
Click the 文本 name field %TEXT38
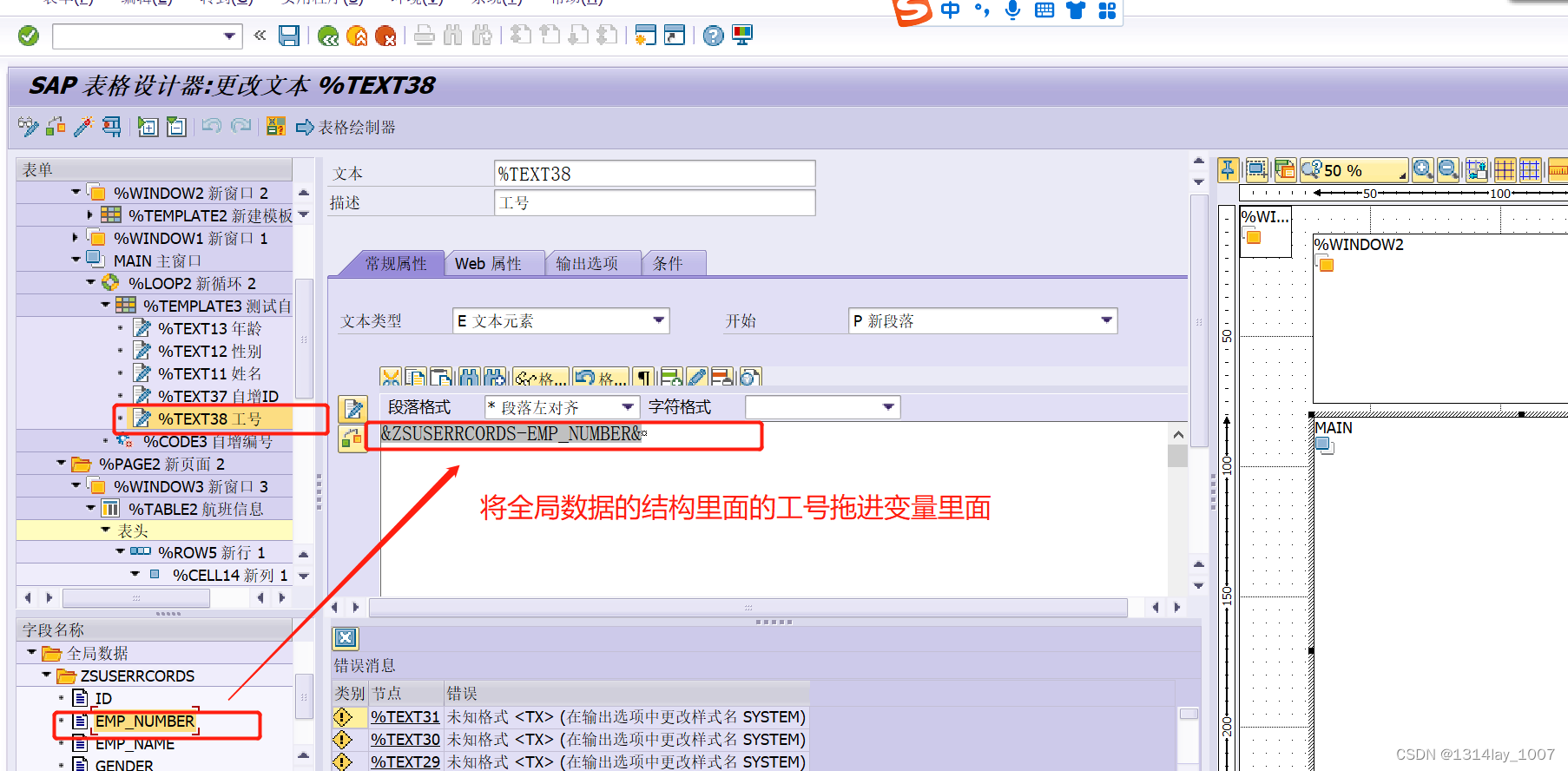tap(655, 174)
